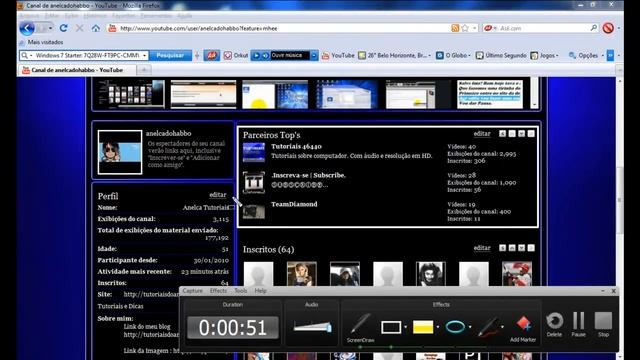Viewport: 640px width, 360px height.
Task: Open the Effects menu in recorder
Action: coord(218,291)
